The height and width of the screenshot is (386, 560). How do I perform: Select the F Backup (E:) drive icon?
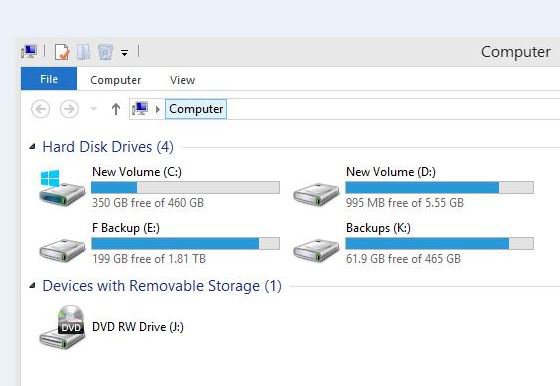62,250
